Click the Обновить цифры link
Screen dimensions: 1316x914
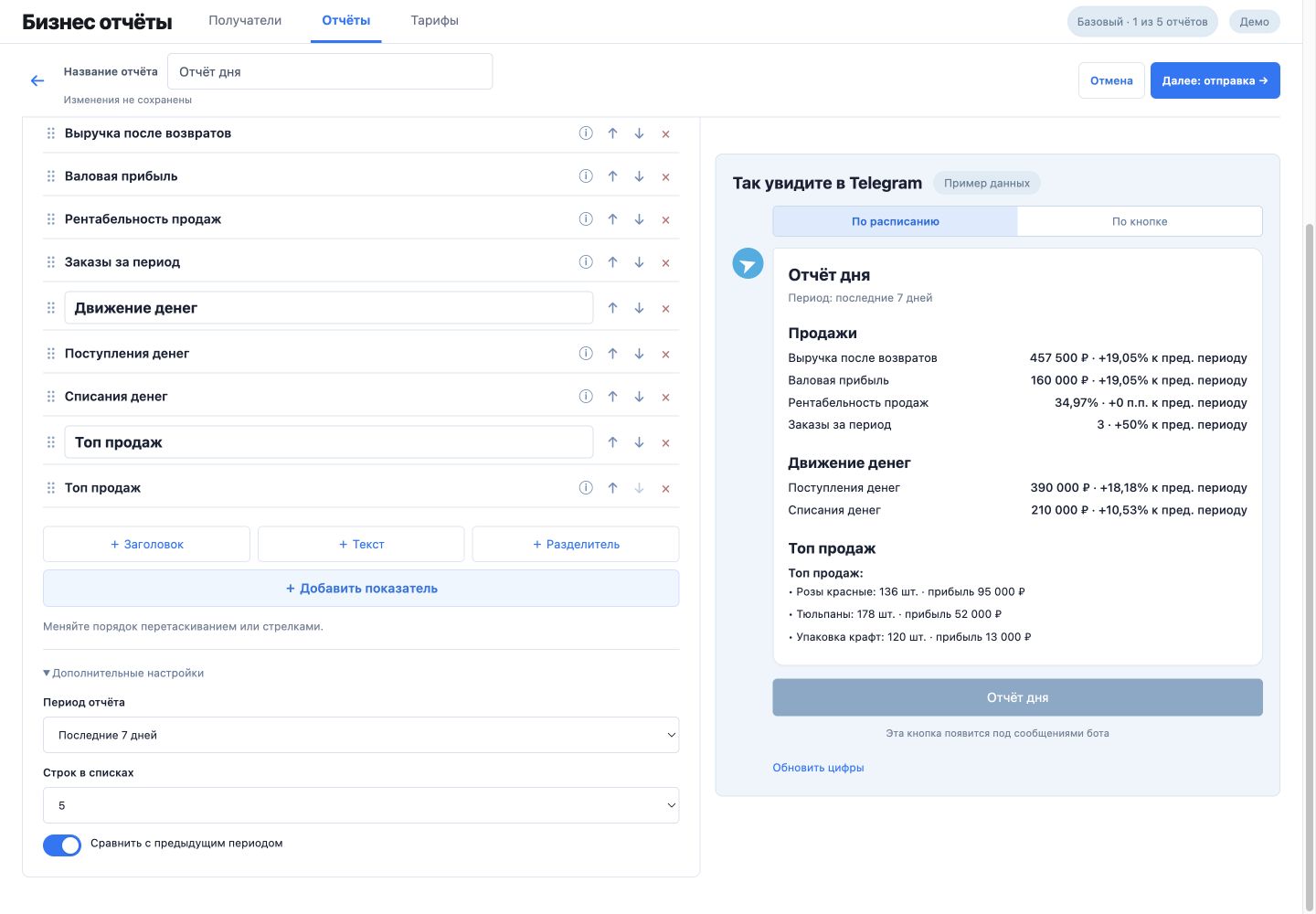pyautogui.click(x=818, y=768)
